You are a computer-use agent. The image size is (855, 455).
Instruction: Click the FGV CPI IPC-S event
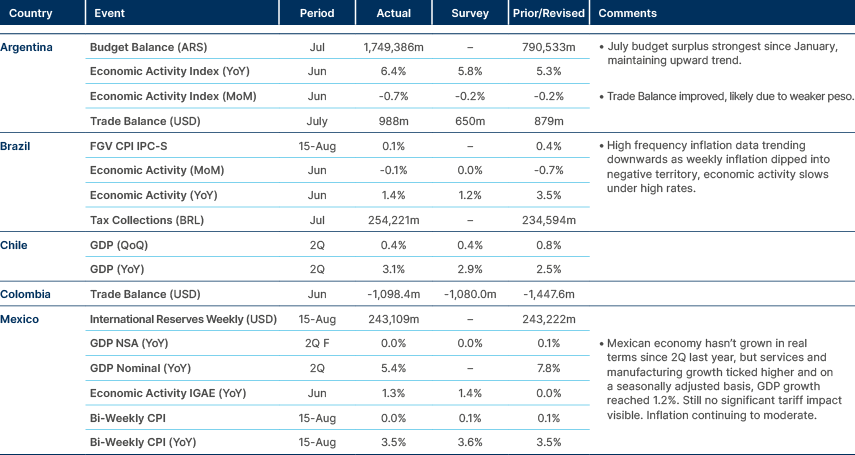[129, 146]
